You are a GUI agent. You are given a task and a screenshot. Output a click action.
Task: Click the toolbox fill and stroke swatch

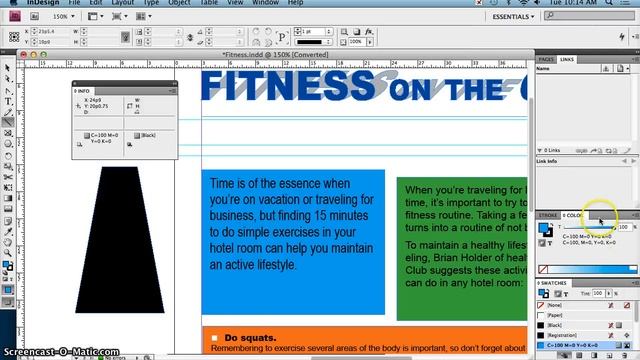point(8,266)
